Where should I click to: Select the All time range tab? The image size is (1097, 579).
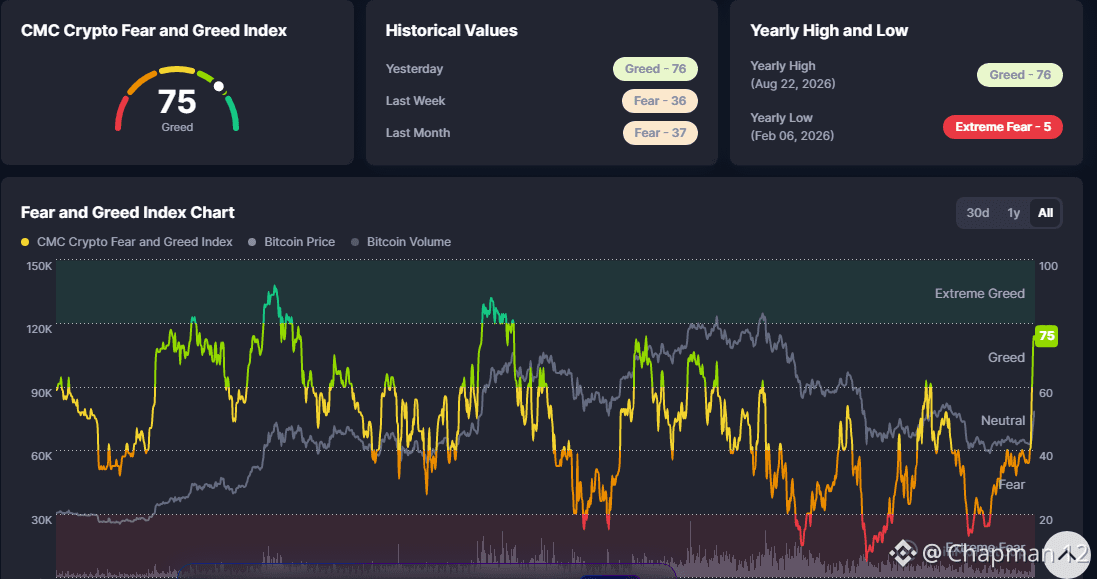[1045, 213]
